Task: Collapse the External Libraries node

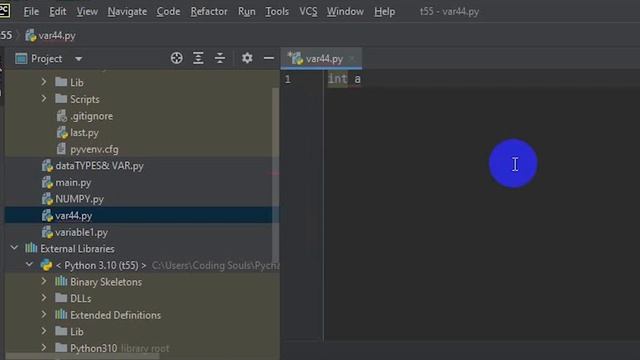Action: pyautogui.click(x=14, y=248)
